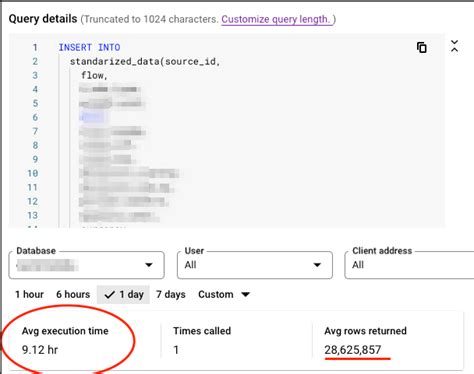The width and height of the screenshot is (474, 374).
Task: Click line number 1 in query editor
Action: click(x=35, y=47)
